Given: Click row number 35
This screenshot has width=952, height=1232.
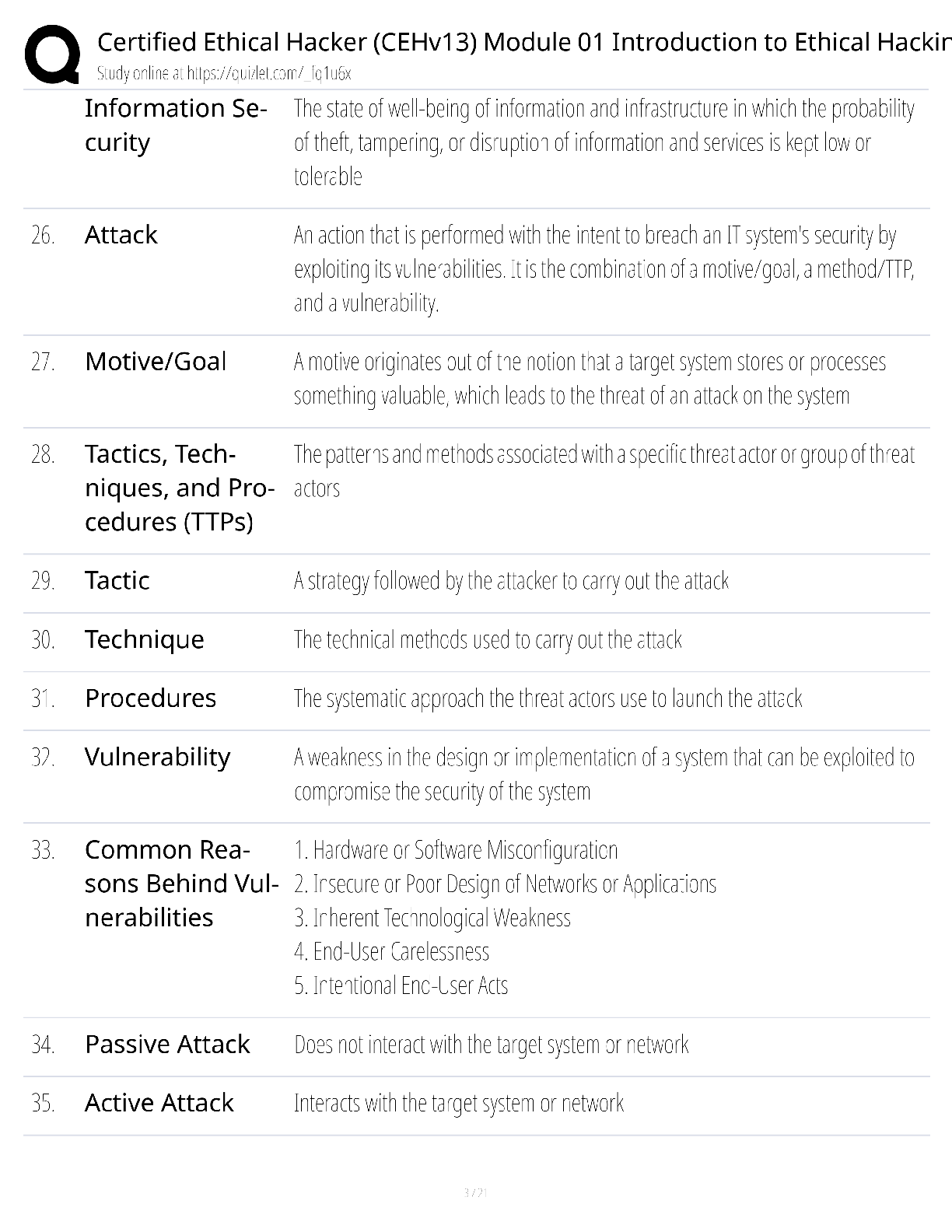Looking at the screenshot, I should pos(43,1104).
